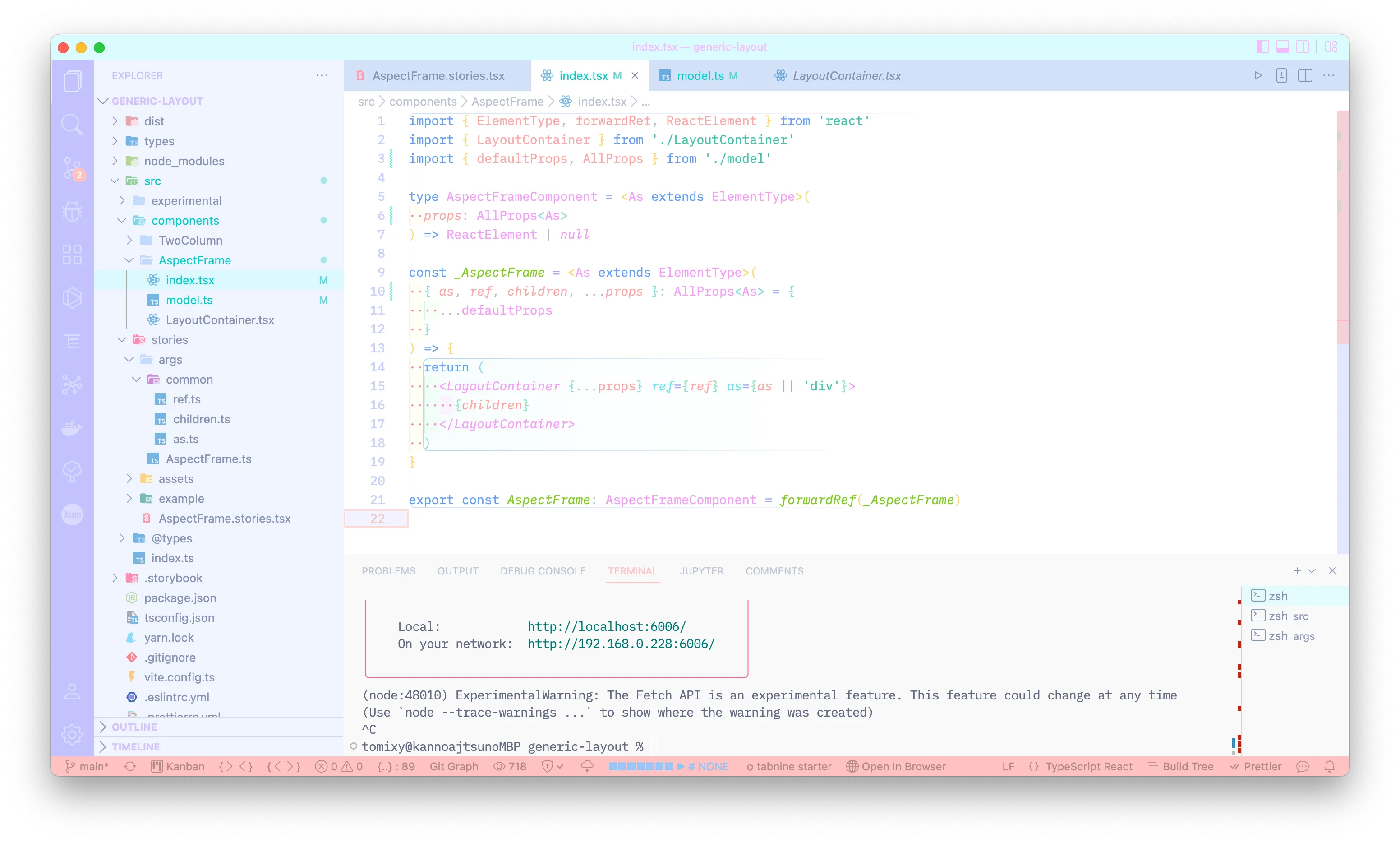Click Run play icon in editor toolbar
1400x843 pixels.
tap(1258, 75)
